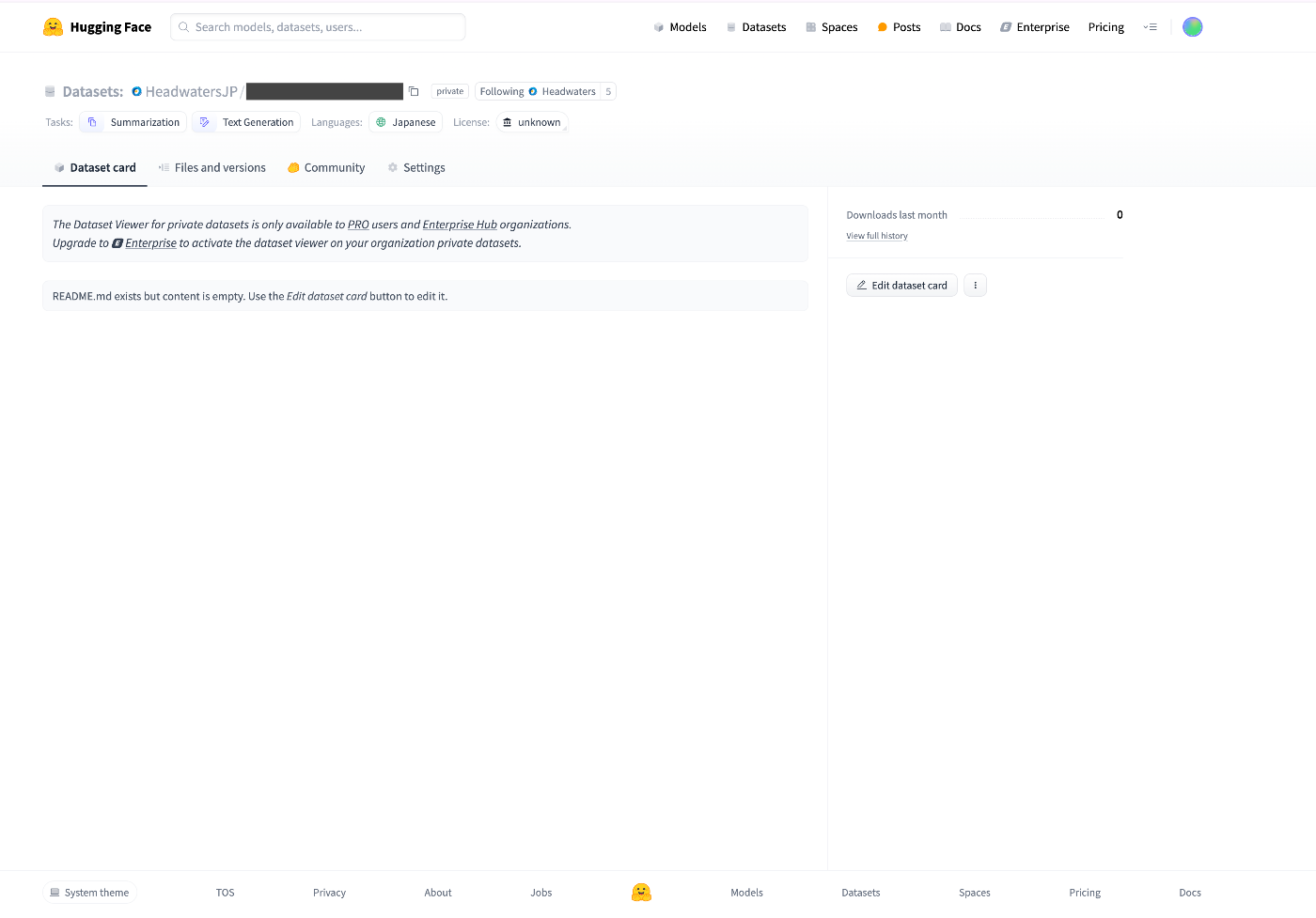Click the Hugging Face logo emoji

click(x=54, y=27)
